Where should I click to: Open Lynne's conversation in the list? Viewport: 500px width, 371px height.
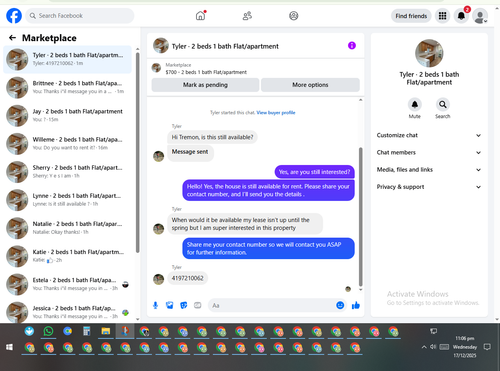coord(67,200)
